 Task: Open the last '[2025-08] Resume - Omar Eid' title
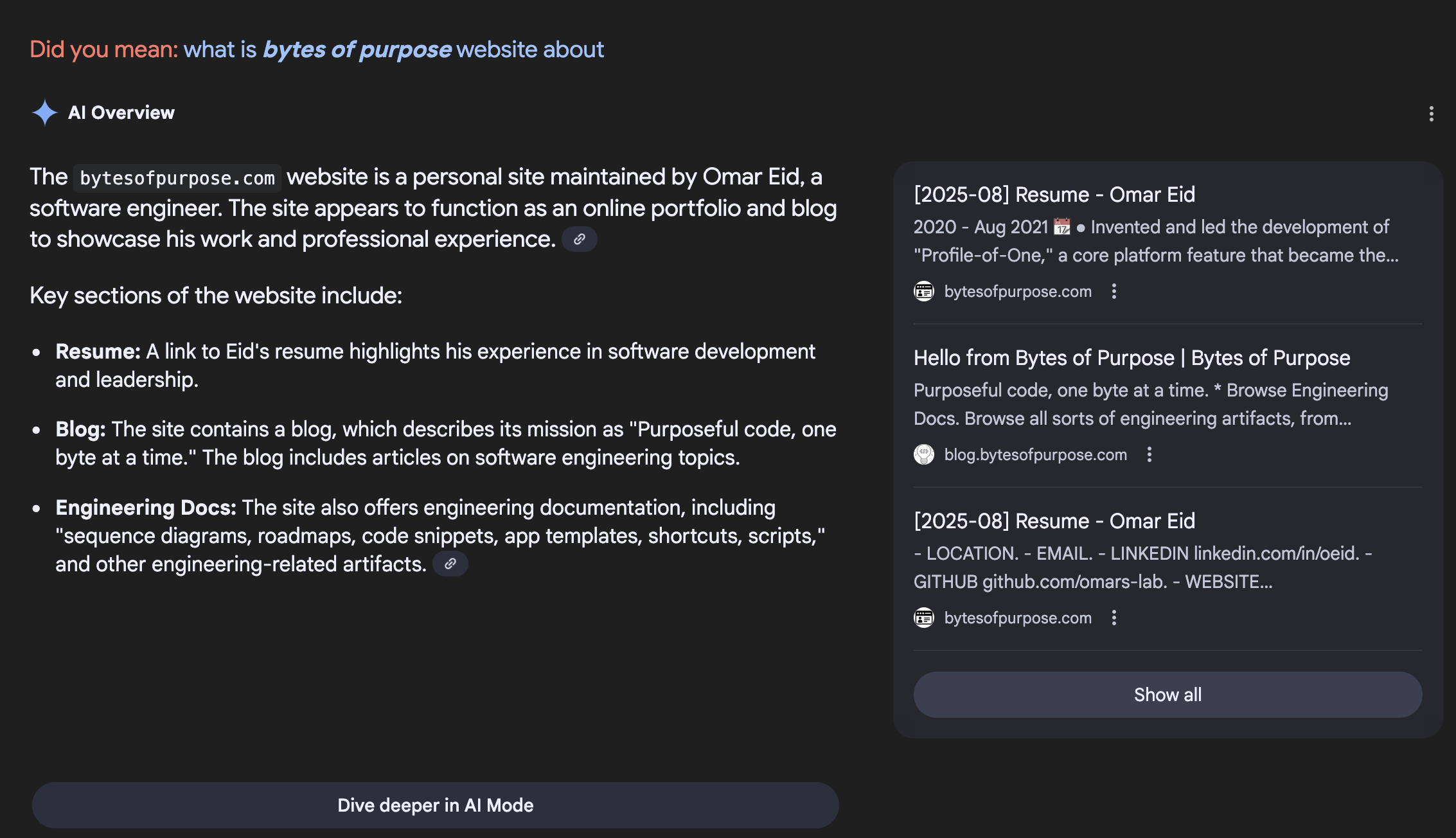pos(1054,521)
